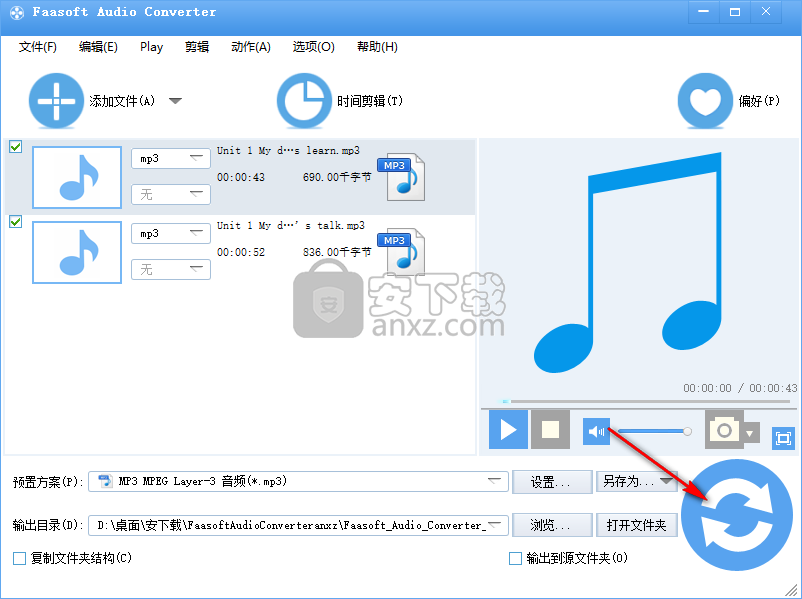Viewport: 802px width, 599px height.
Task: Open the 文件(F) menu
Action: click(38, 47)
